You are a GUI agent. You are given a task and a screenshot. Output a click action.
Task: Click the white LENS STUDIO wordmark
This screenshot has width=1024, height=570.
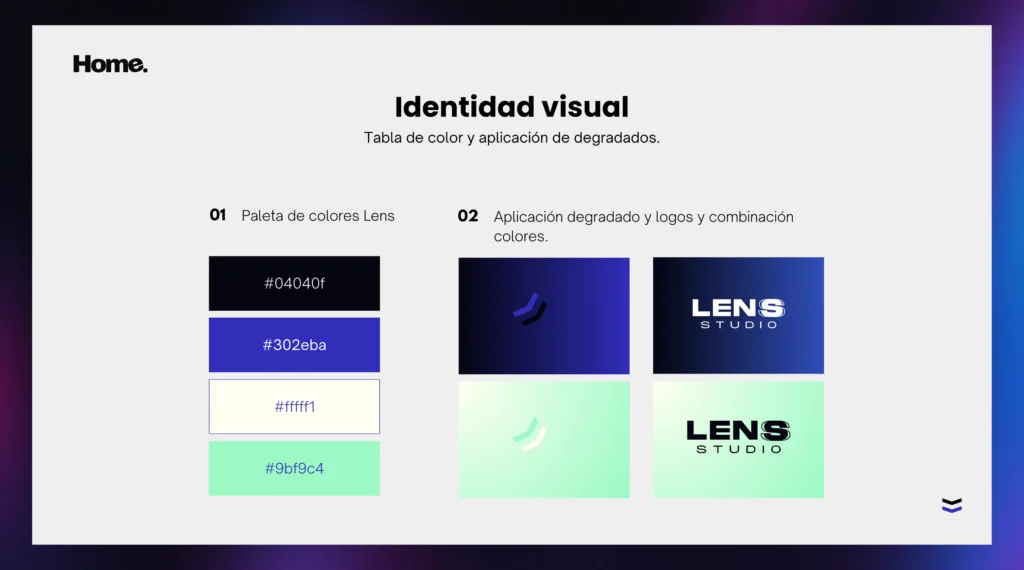click(739, 313)
